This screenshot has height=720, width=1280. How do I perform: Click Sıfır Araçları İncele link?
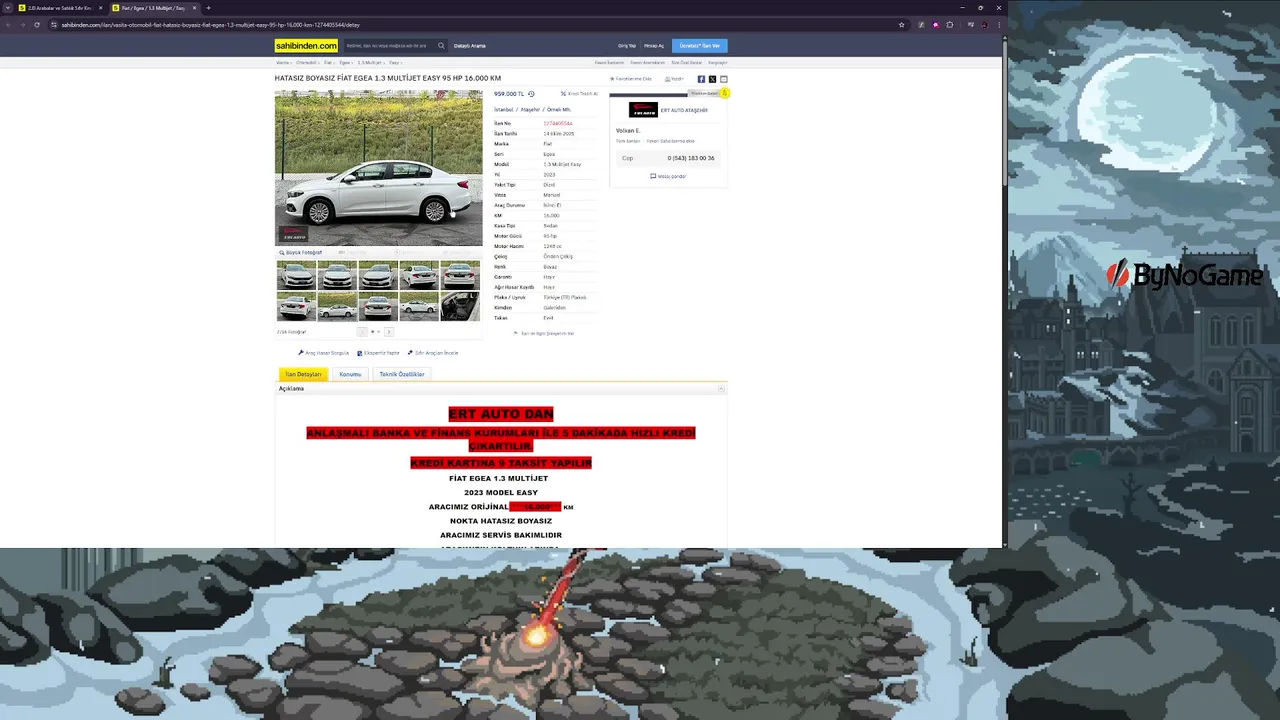point(433,353)
